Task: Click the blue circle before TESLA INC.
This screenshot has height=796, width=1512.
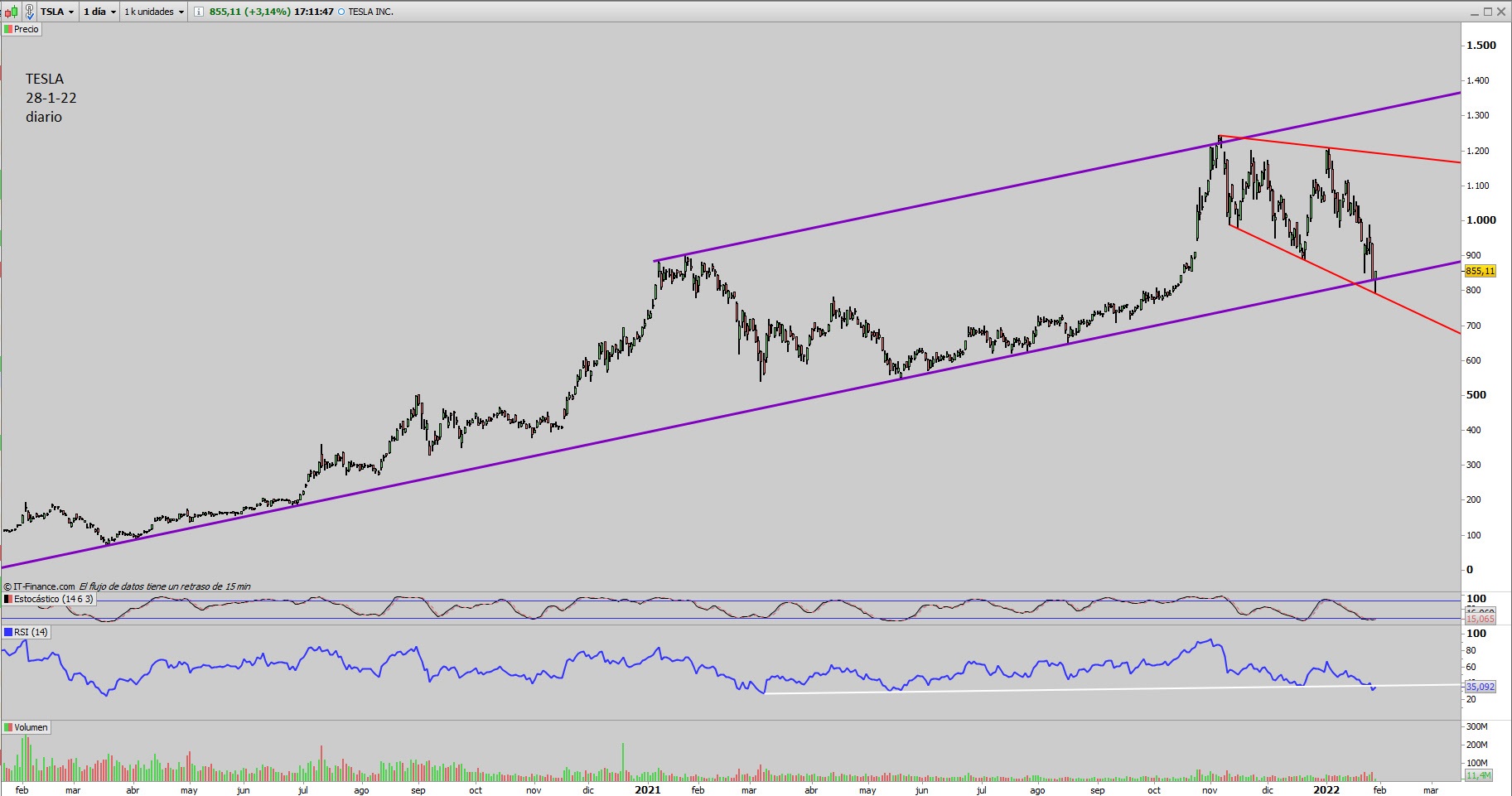Action: (x=341, y=12)
